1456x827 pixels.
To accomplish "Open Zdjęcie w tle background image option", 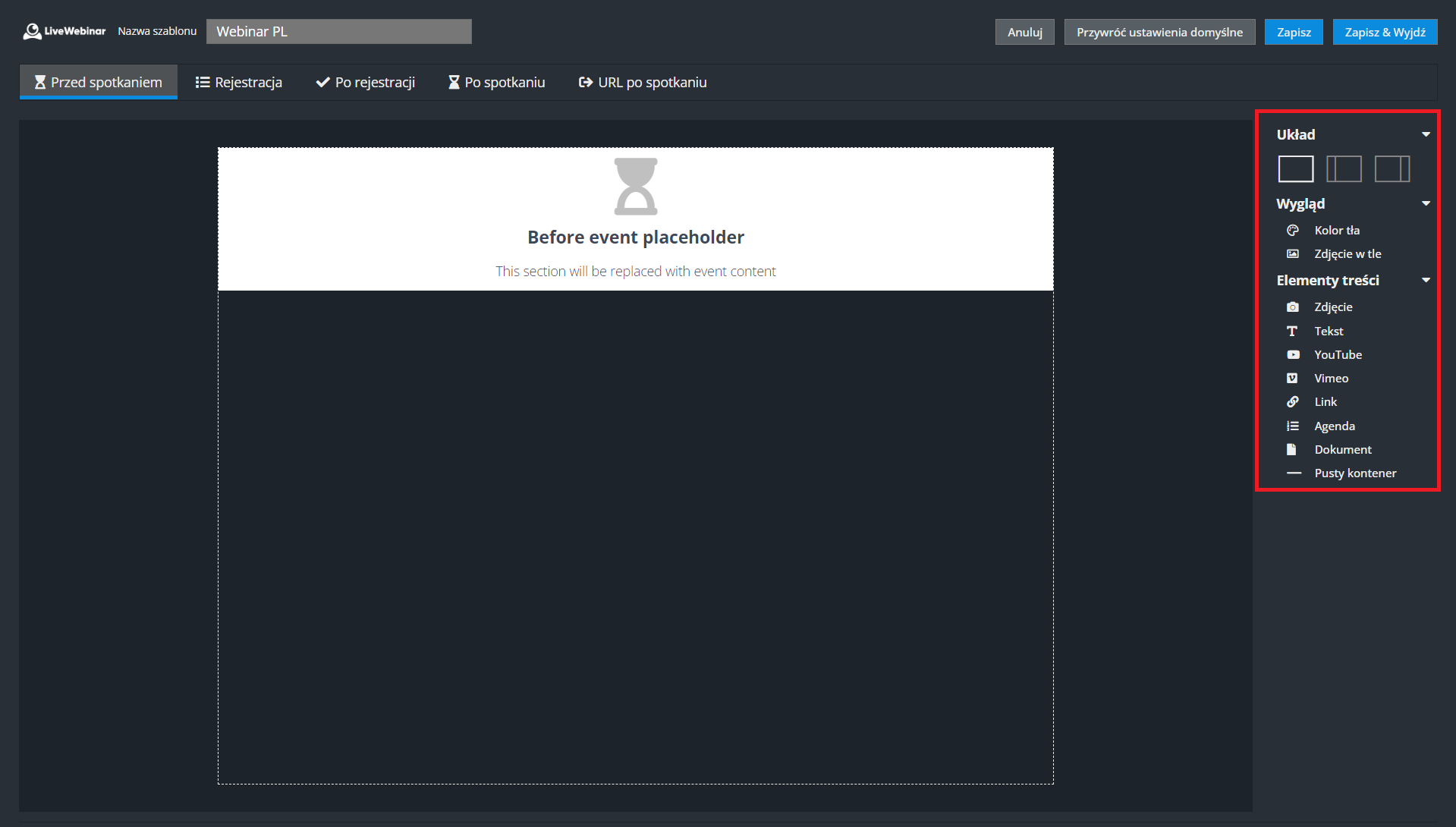I will [1347, 254].
